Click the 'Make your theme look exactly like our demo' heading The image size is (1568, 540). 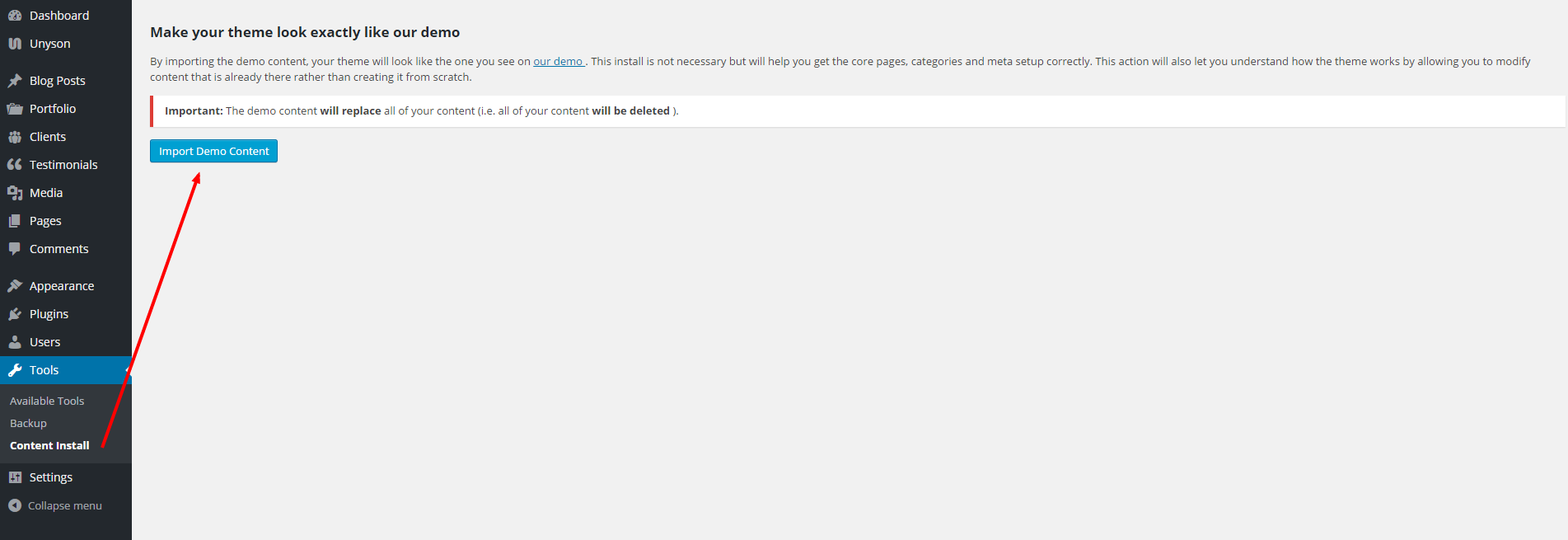click(x=305, y=32)
